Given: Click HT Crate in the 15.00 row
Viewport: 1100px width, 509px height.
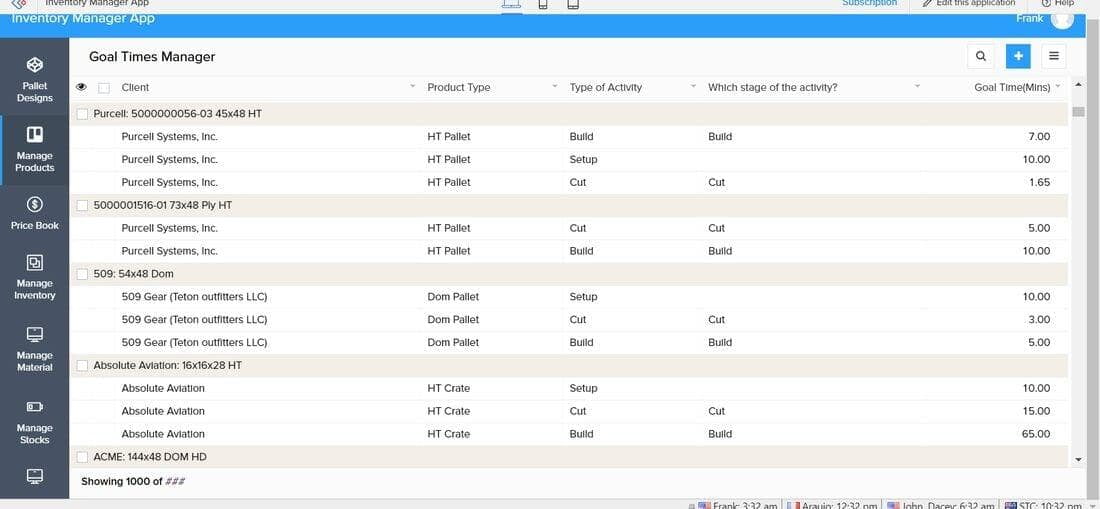Looking at the screenshot, I should (448, 411).
